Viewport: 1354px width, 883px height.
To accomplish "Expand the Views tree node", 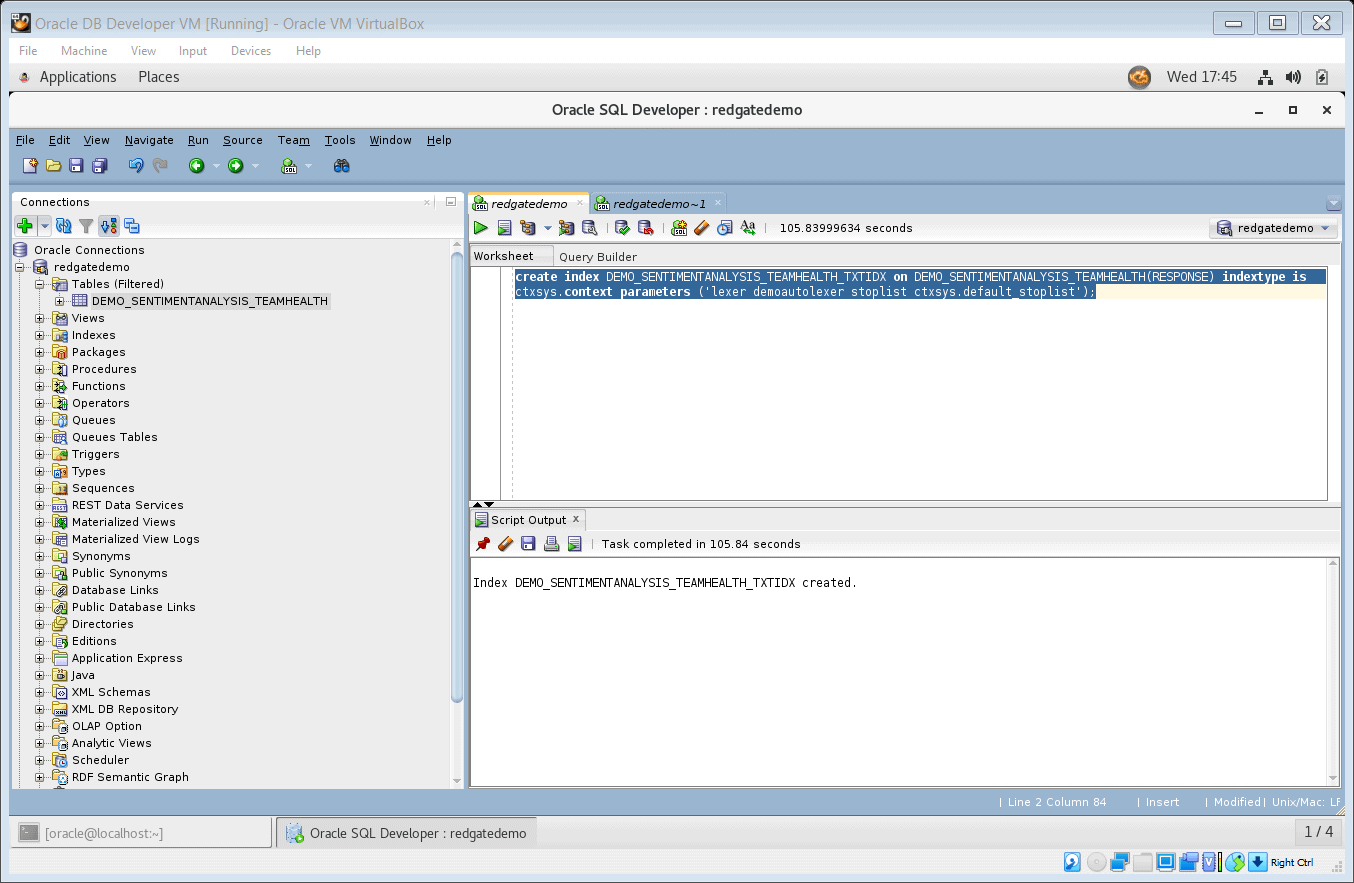I will (x=40, y=318).
